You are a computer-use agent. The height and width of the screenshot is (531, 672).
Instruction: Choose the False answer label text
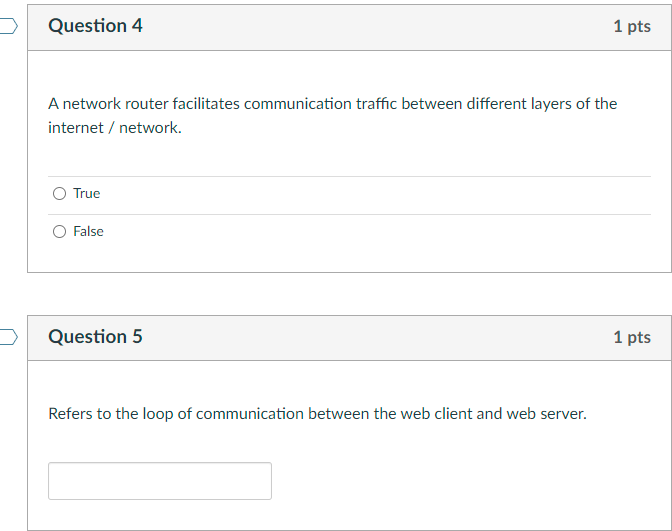tap(88, 231)
